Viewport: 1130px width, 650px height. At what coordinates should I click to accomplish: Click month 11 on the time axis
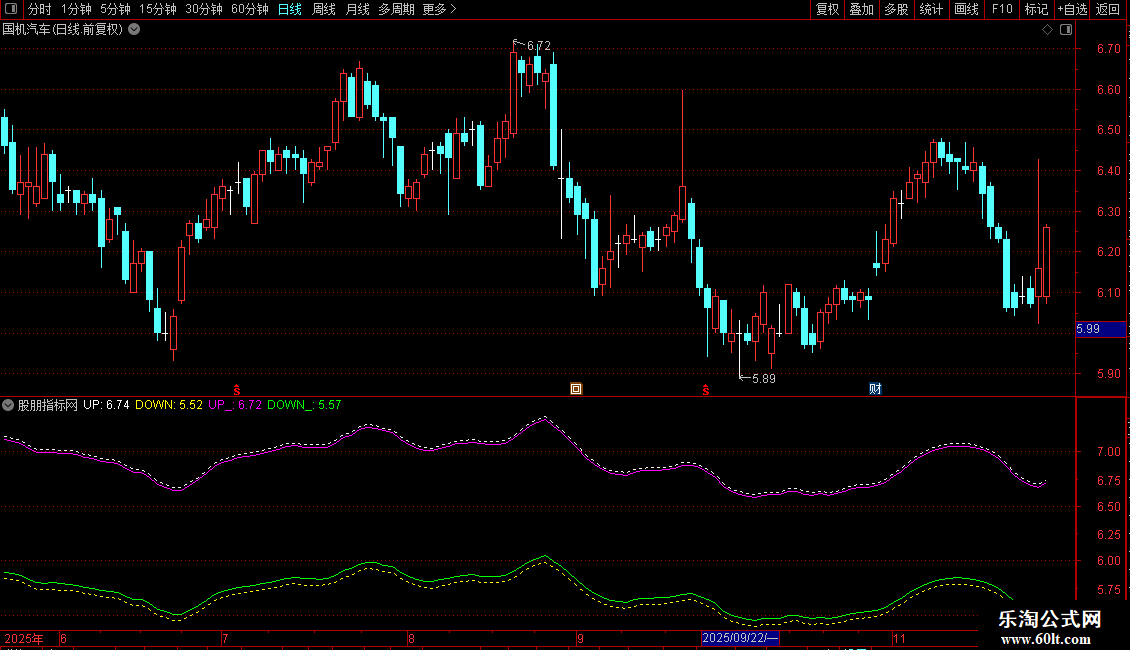coord(899,638)
